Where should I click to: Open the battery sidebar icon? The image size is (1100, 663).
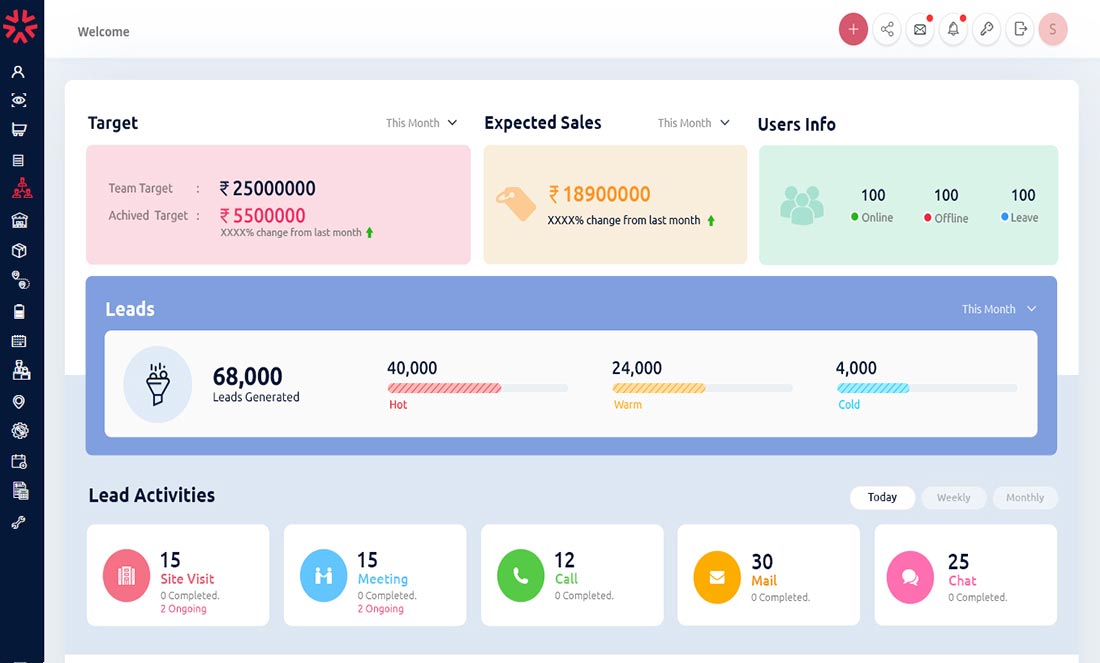19,312
